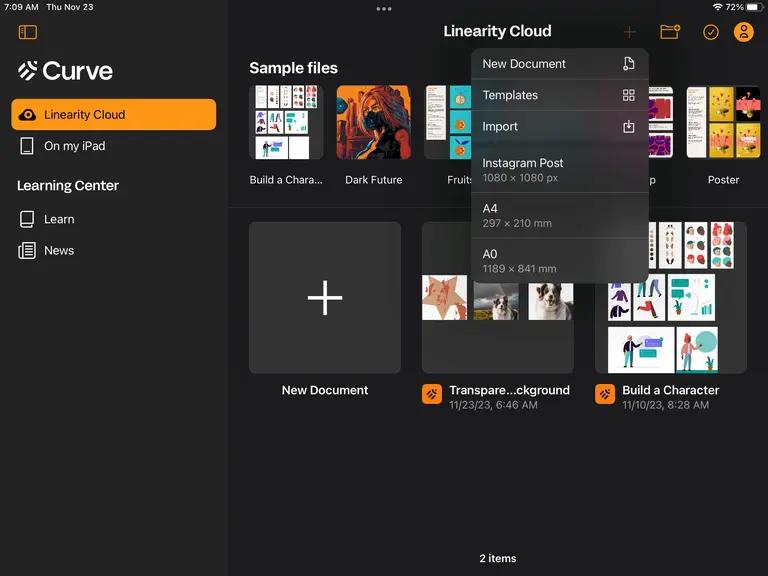
Task: Click orange Curve icon beside Transpare...ckground
Action: (432, 394)
